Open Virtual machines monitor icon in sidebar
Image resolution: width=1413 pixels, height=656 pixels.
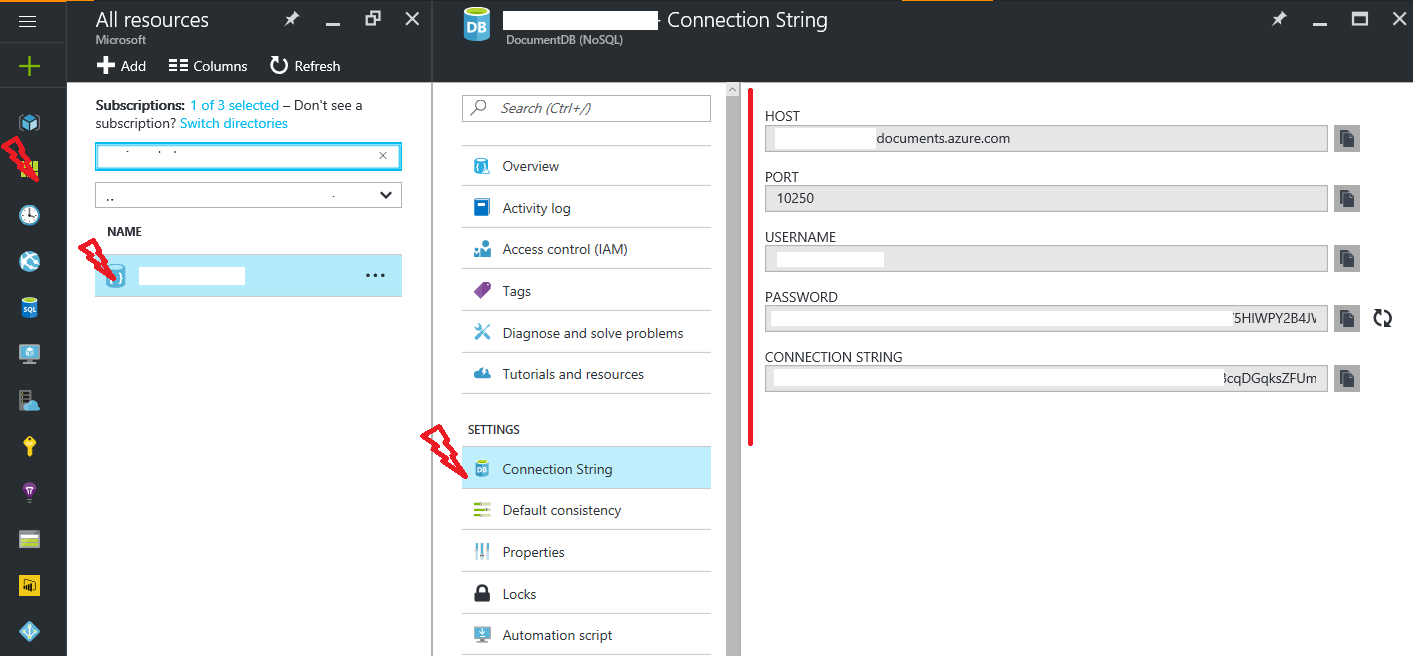(29, 354)
